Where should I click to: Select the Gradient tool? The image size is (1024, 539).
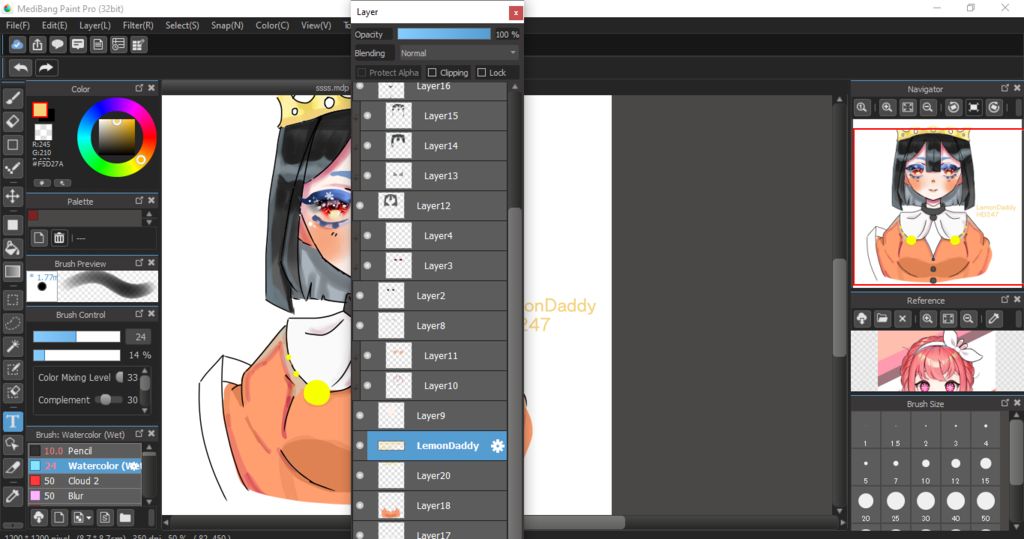[x=12, y=272]
